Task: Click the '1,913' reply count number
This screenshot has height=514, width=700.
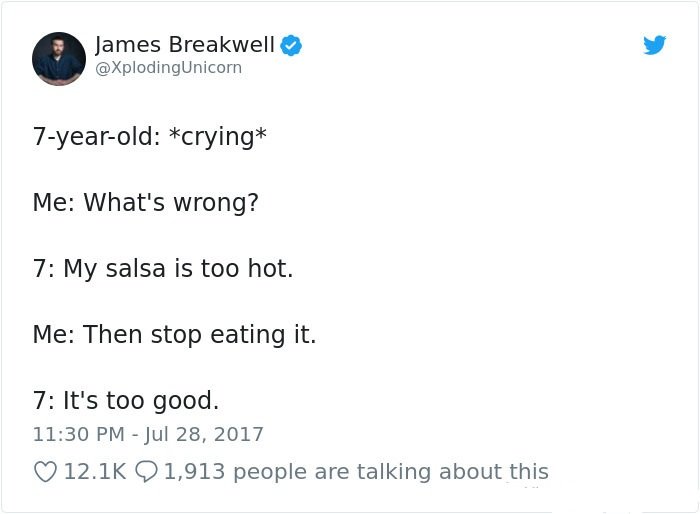Action: pos(194,472)
